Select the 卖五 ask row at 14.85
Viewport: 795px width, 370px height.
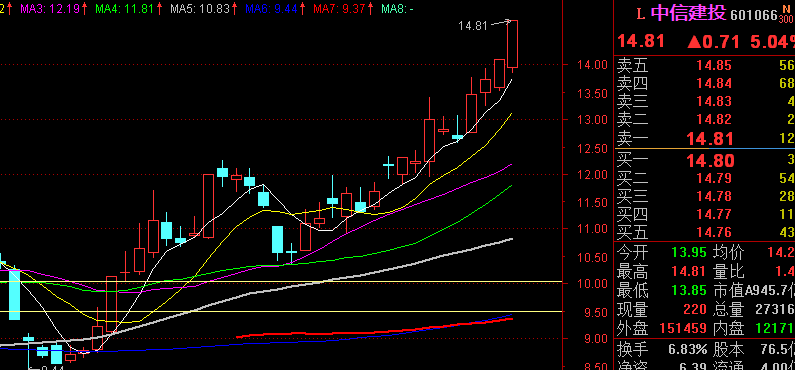click(x=704, y=65)
